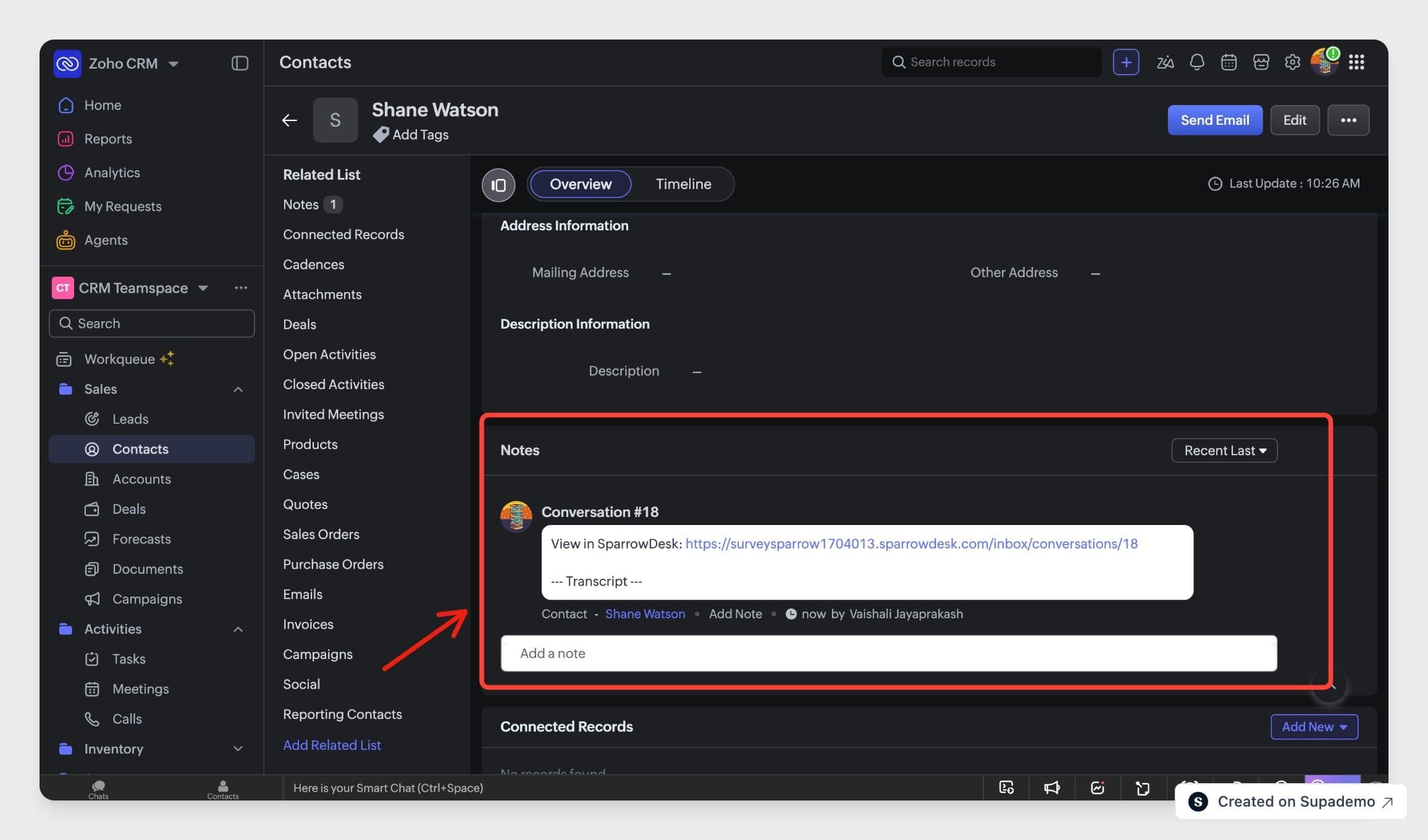Screen dimensions: 1428x840
Task: Select the Overview tab
Action: 581,184
